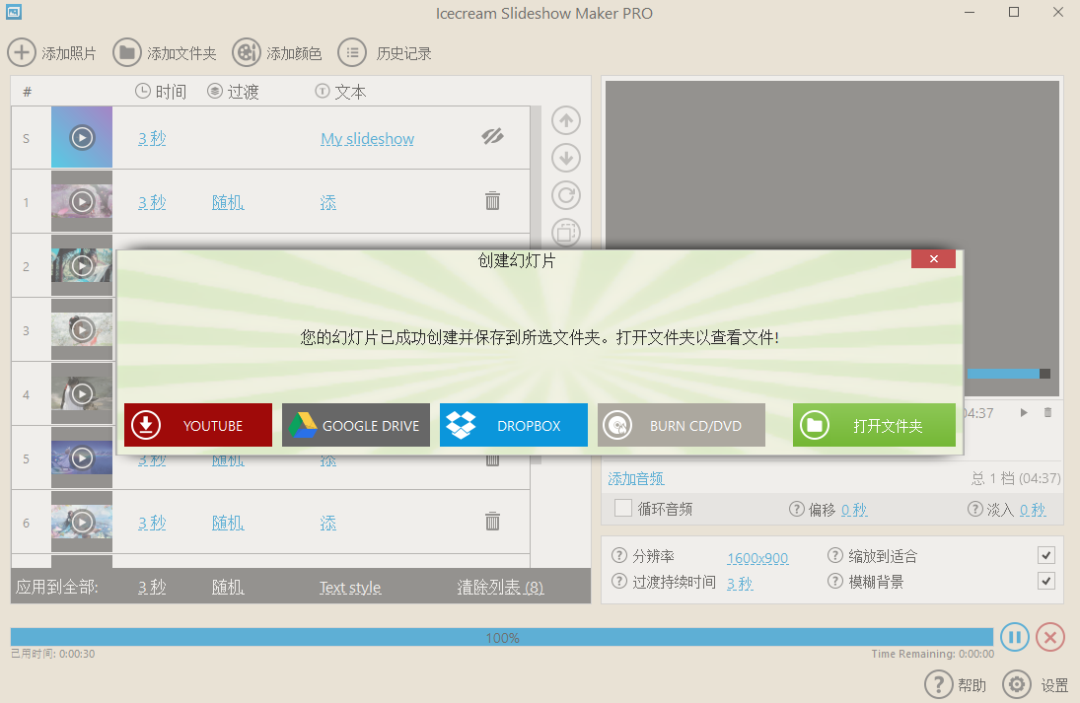Click green Open folder button
Screen dimensions: 1080x703
coord(874,426)
